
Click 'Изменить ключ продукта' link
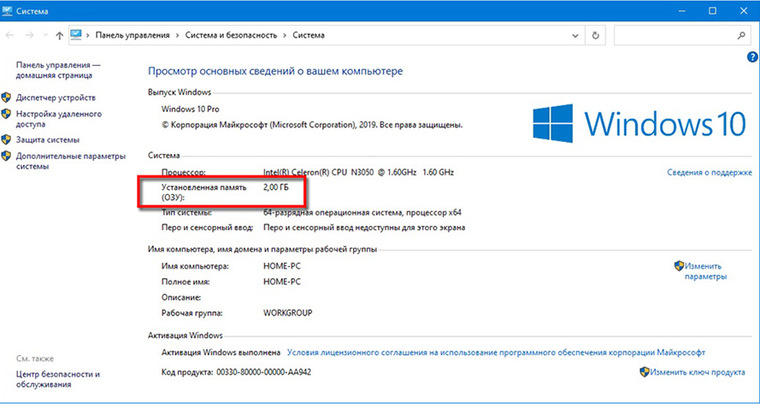click(x=697, y=372)
